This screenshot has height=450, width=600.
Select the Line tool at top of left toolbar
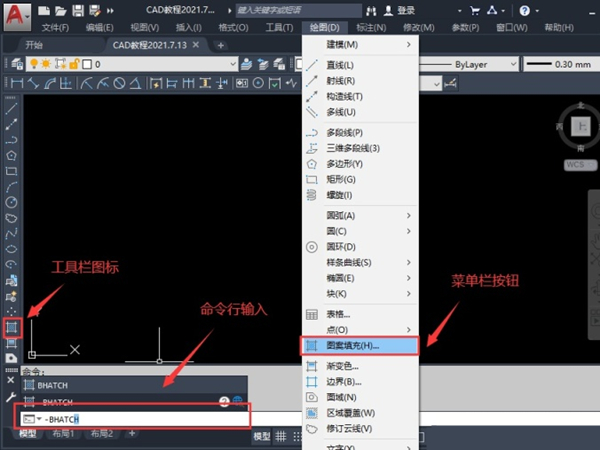pos(12,109)
